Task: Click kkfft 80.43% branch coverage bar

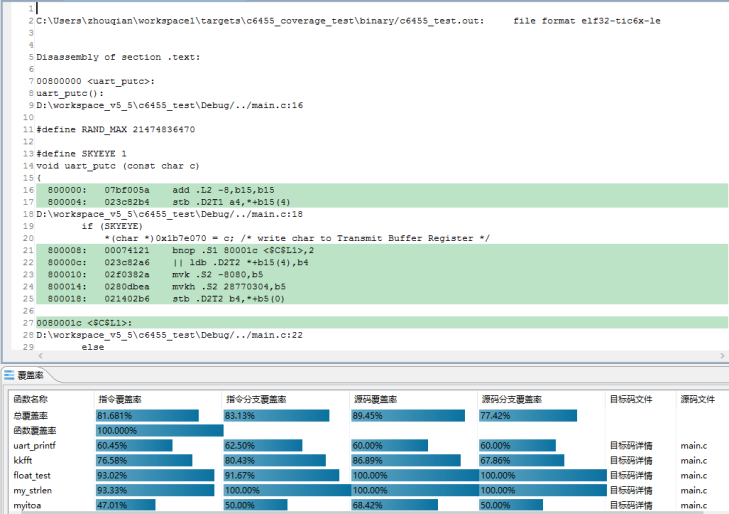Action: 275,460
